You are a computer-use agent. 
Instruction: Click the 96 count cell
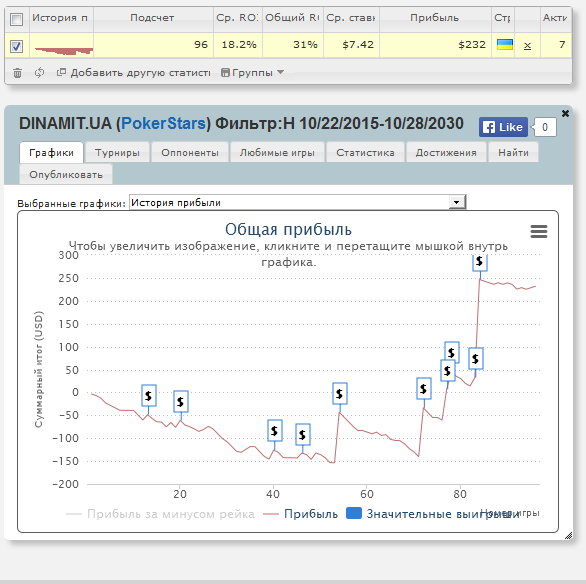point(153,45)
